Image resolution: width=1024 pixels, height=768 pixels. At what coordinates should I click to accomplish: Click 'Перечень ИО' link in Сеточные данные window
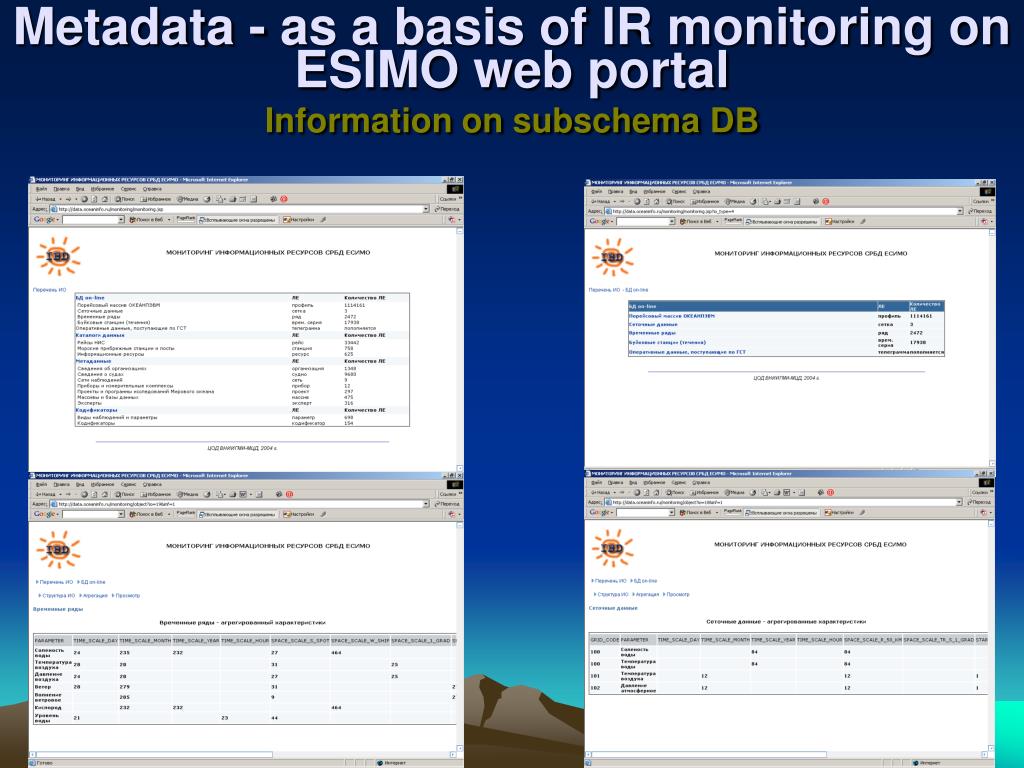609,581
